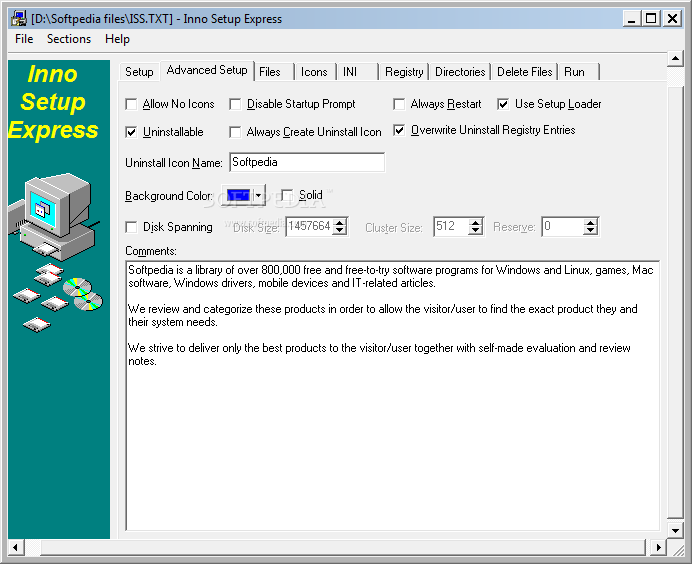Click the horizontal scrollbar track
This screenshot has width=692, height=564.
[x=337, y=547]
